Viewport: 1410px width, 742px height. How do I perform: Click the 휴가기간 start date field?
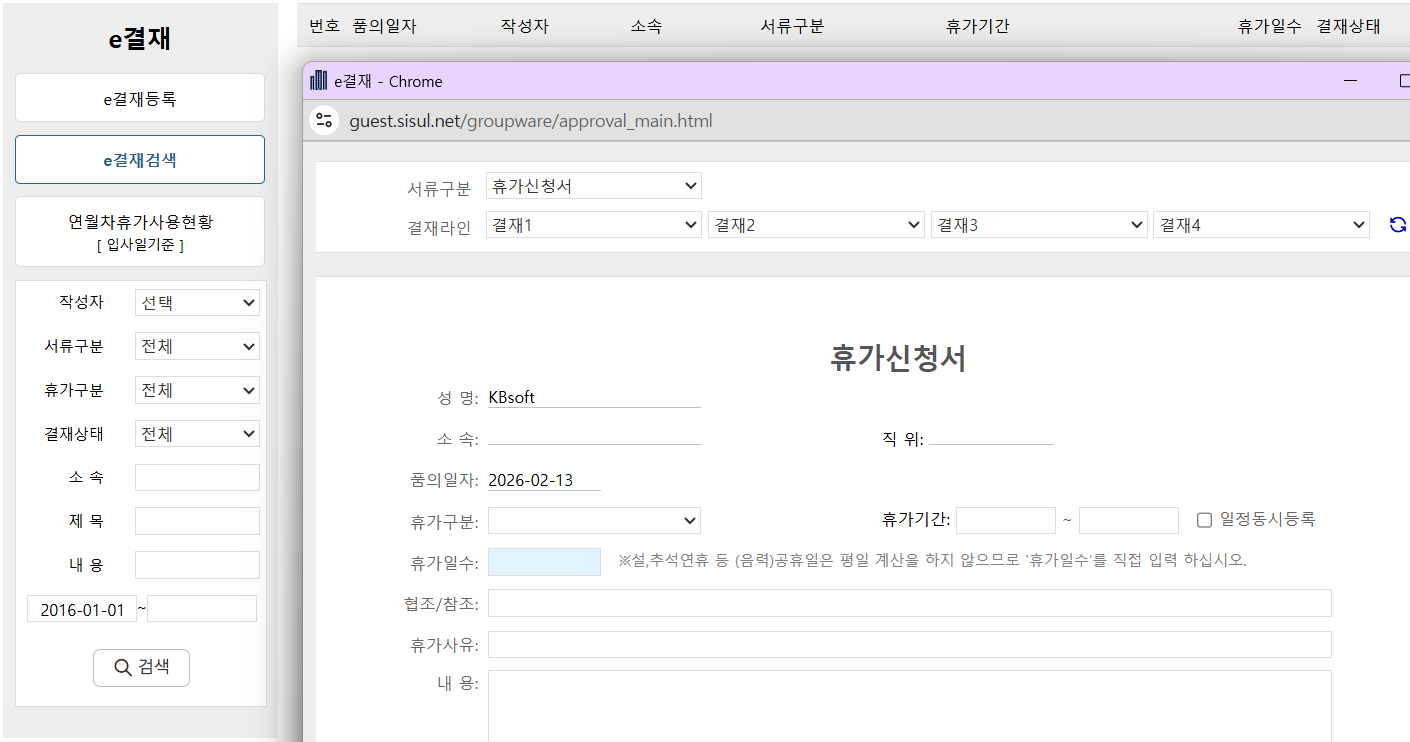[1005, 521]
